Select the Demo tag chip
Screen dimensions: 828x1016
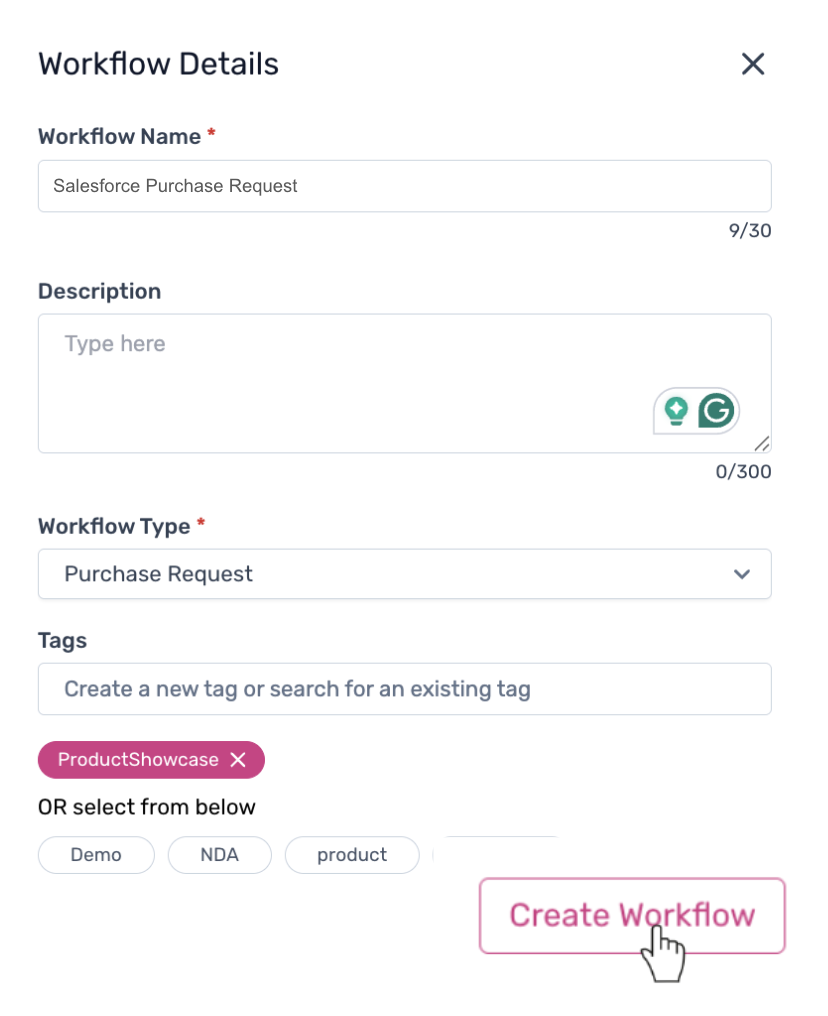point(96,855)
